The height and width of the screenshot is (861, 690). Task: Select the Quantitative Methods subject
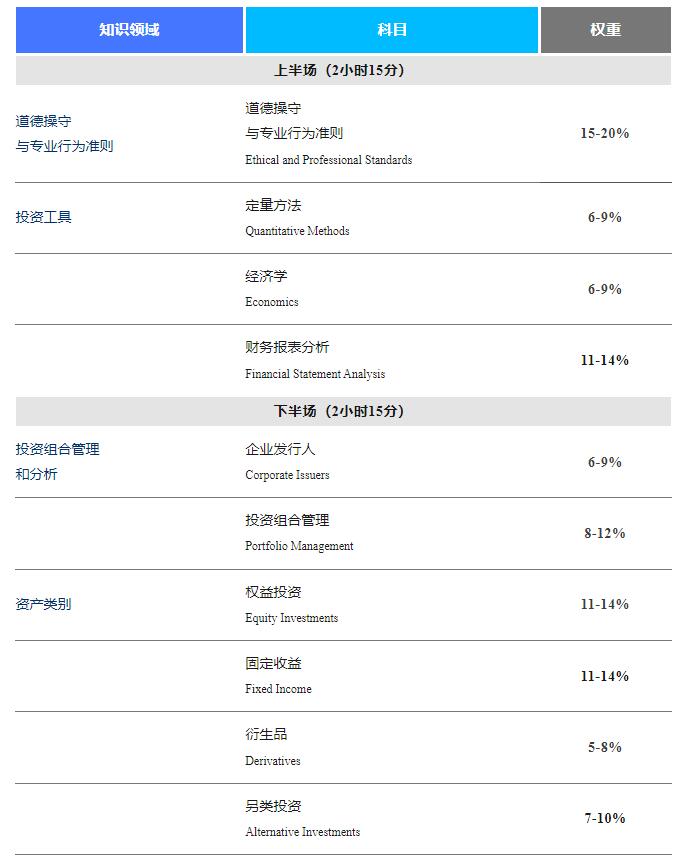[297, 231]
